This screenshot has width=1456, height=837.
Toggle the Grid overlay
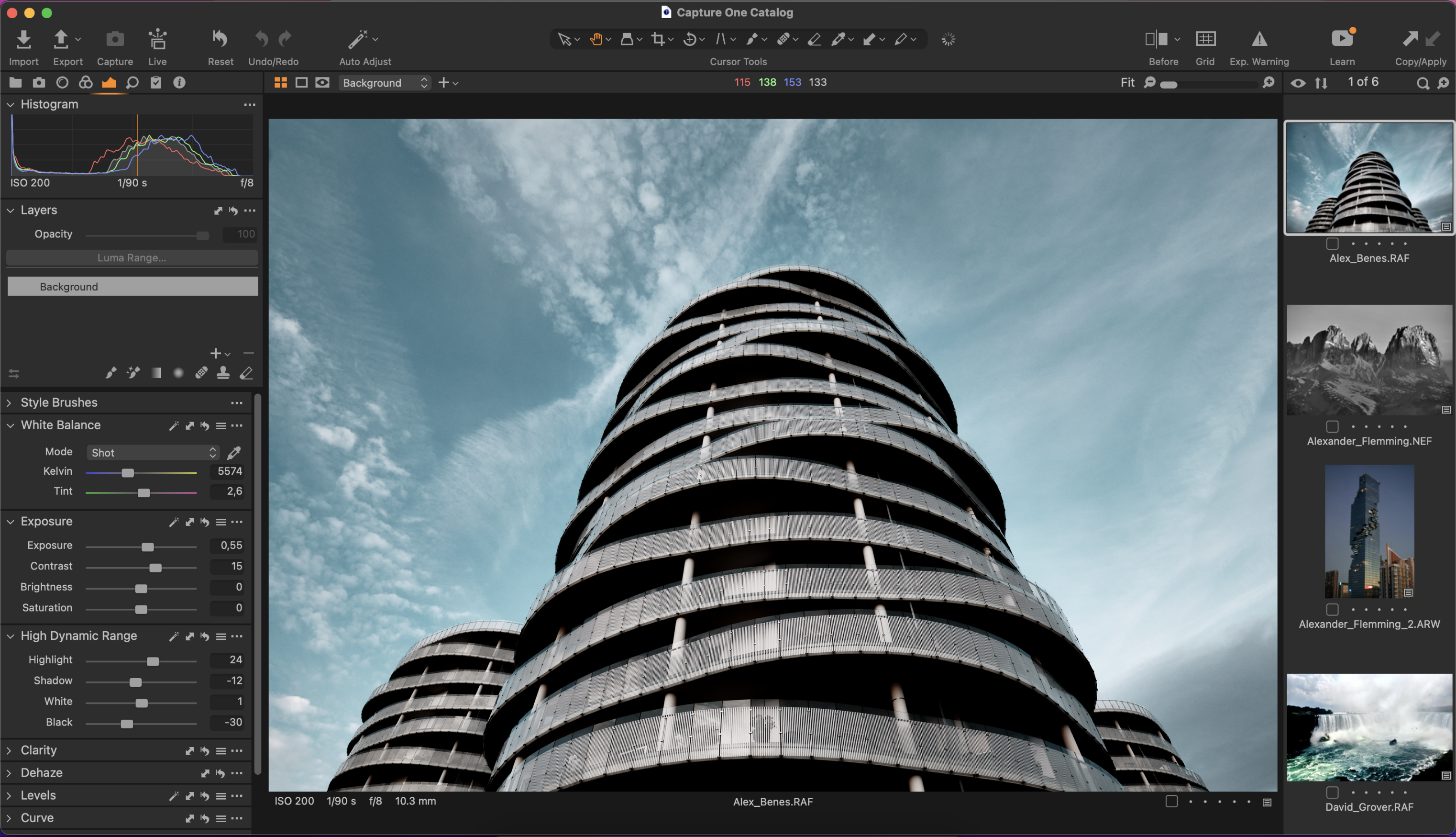point(1205,38)
